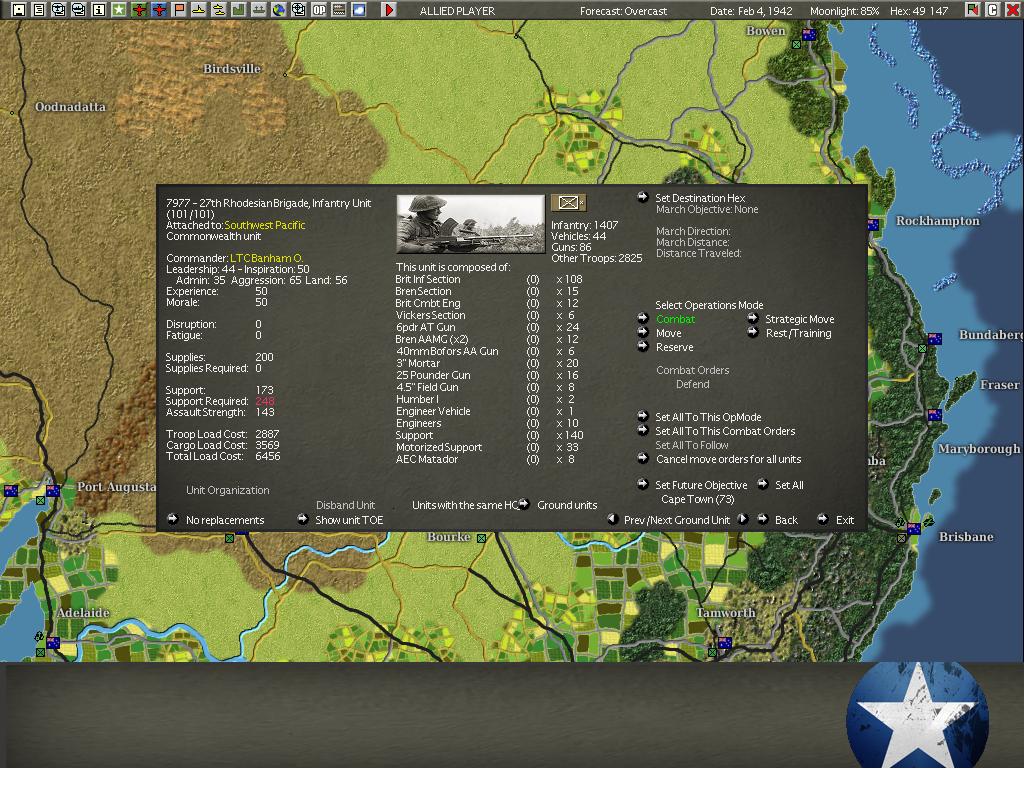Click the Brit Inf Section row

click(x=488, y=279)
